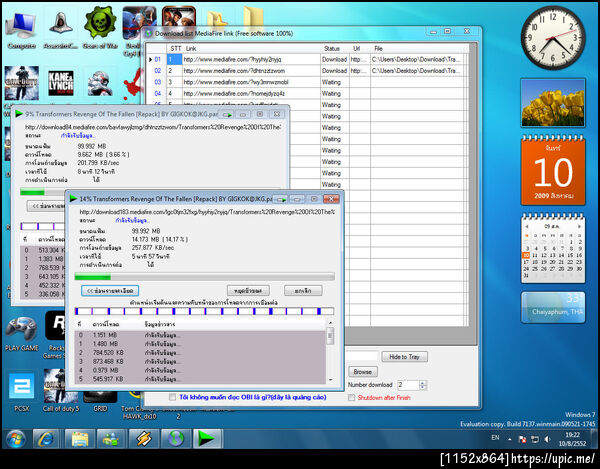The width and height of the screenshot is (600, 469).
Task: Focus the Number download value field
Action: (408, 385)
